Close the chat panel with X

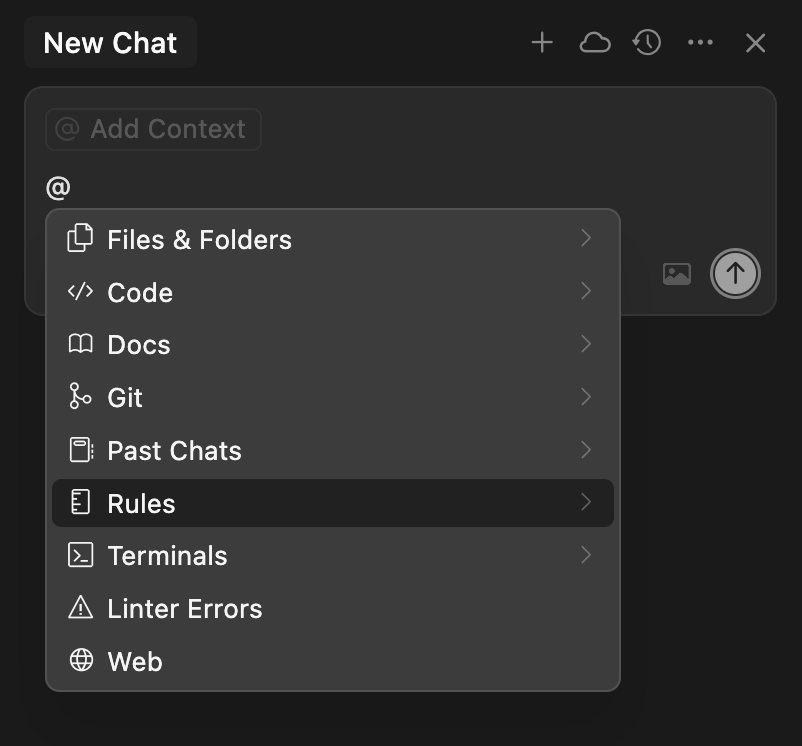756,43
